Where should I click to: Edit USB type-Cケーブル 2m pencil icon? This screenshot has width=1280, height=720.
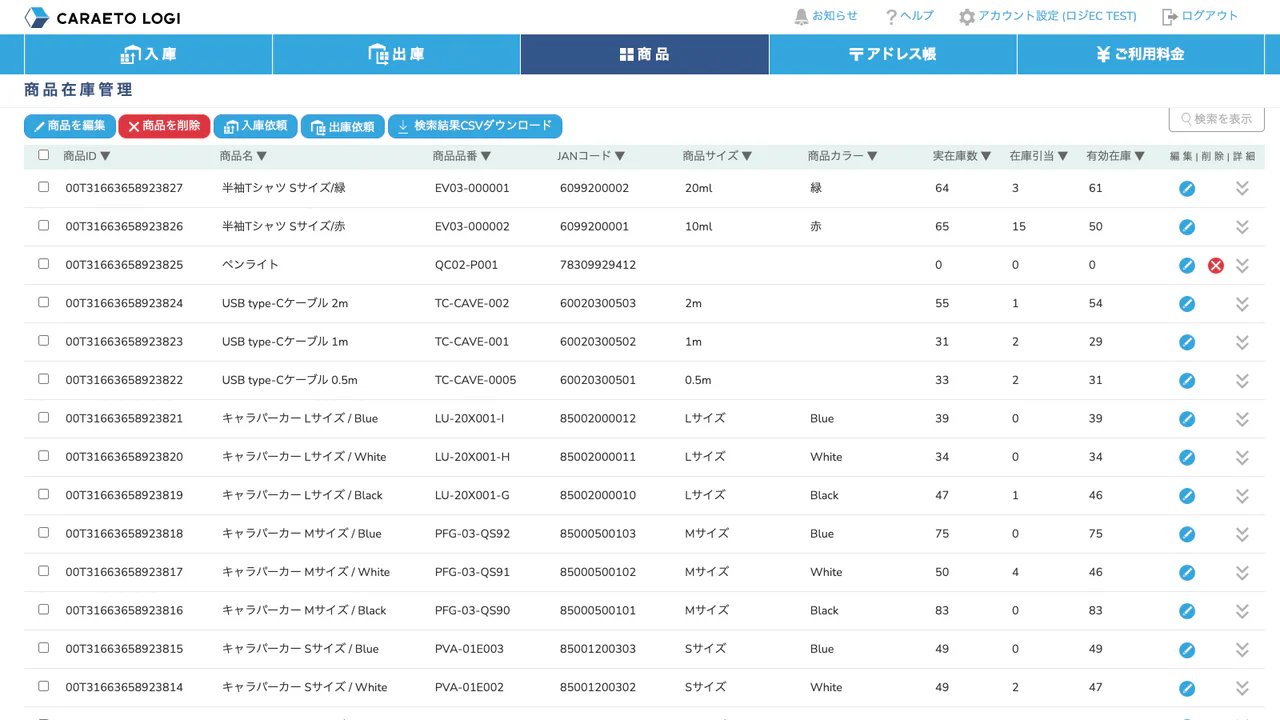click(1187, 303)
